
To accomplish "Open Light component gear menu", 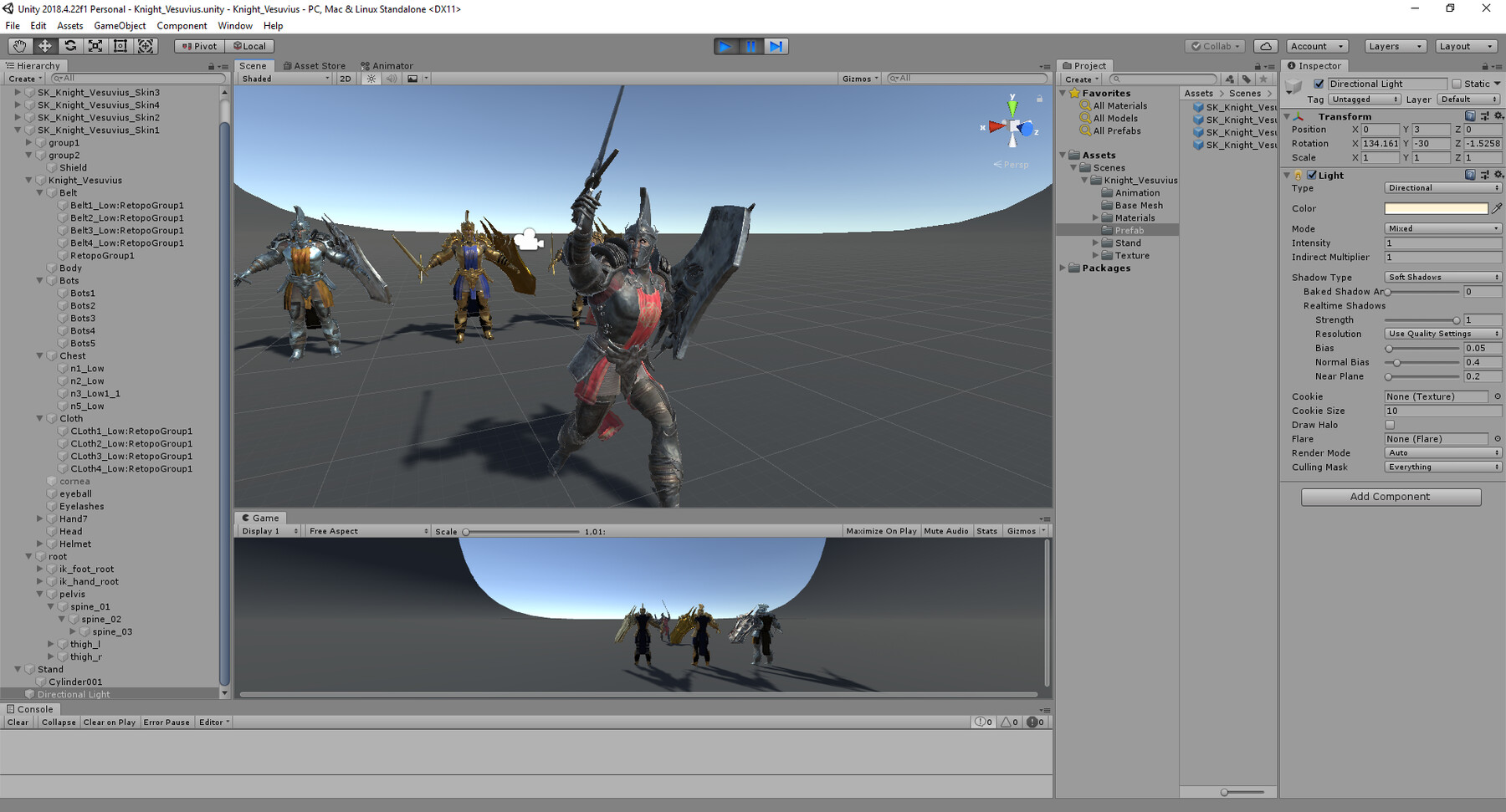I will pos(1498,175).
